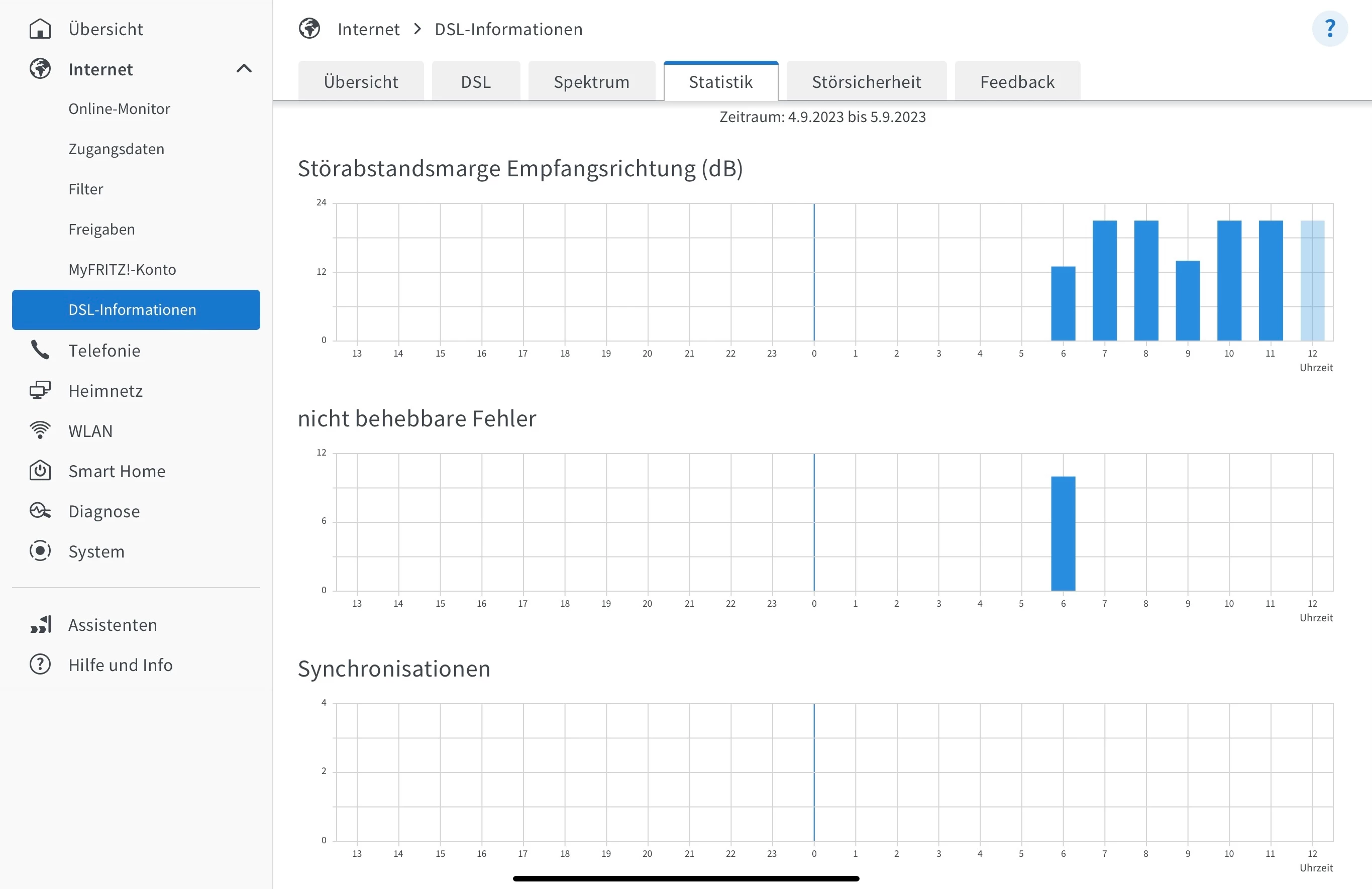Open Zugangsdaten in the Internet menu

pos(117,149)
